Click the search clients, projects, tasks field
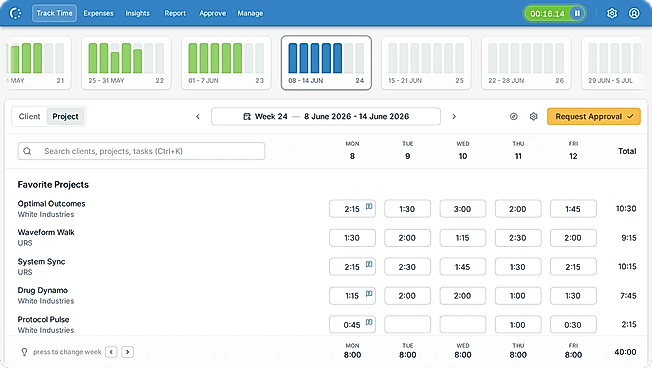 point(141,151)
